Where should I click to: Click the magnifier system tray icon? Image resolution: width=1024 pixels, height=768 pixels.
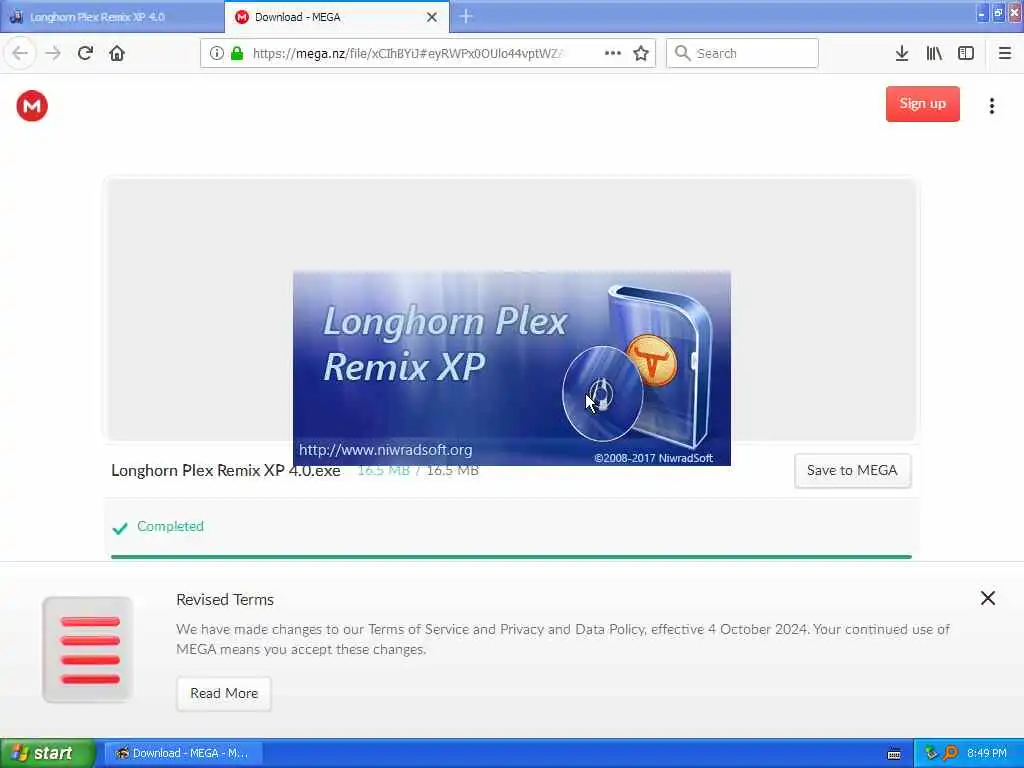[x=950, y=753]
